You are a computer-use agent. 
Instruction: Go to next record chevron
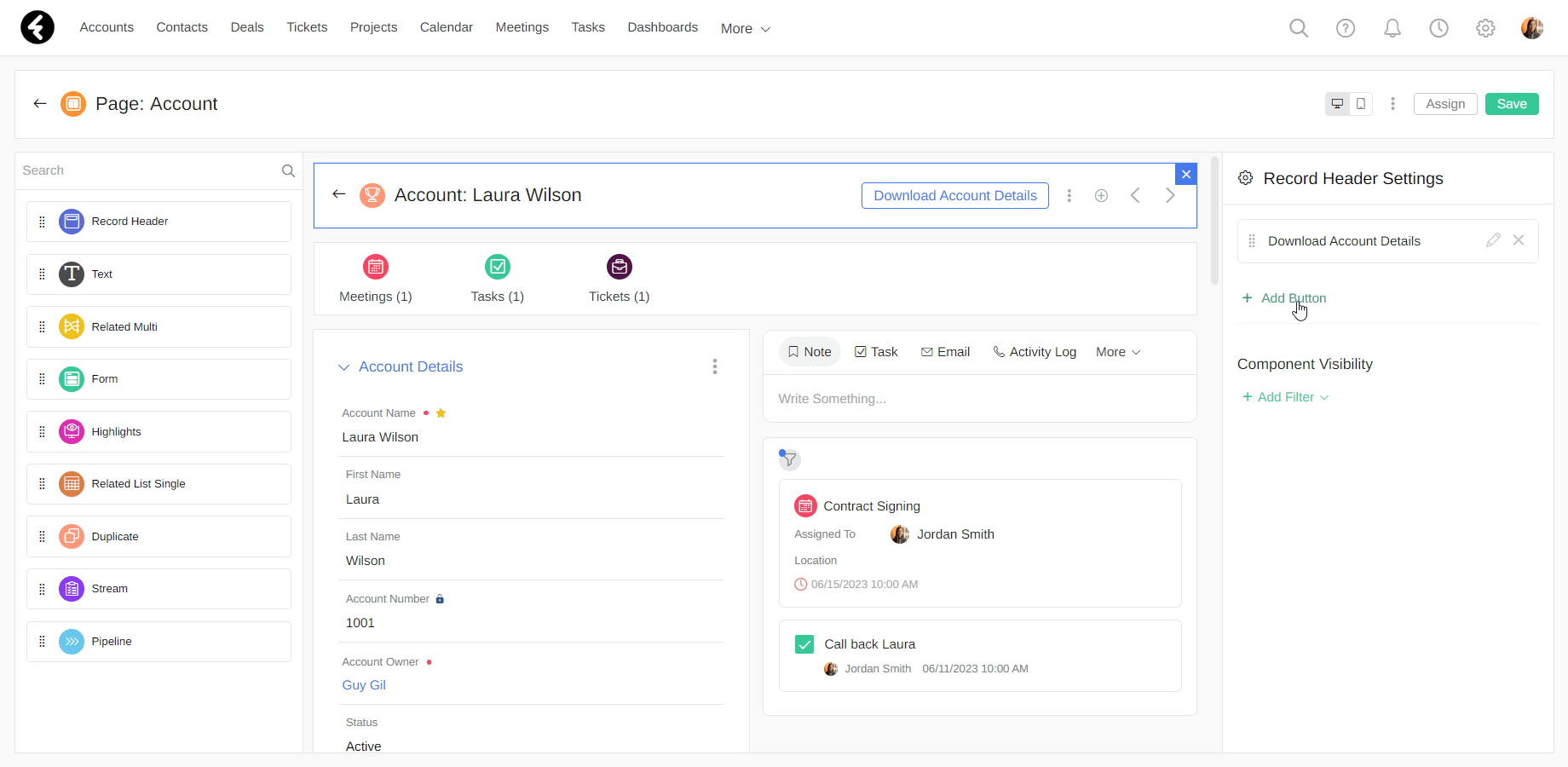[x=1170, y=196]
